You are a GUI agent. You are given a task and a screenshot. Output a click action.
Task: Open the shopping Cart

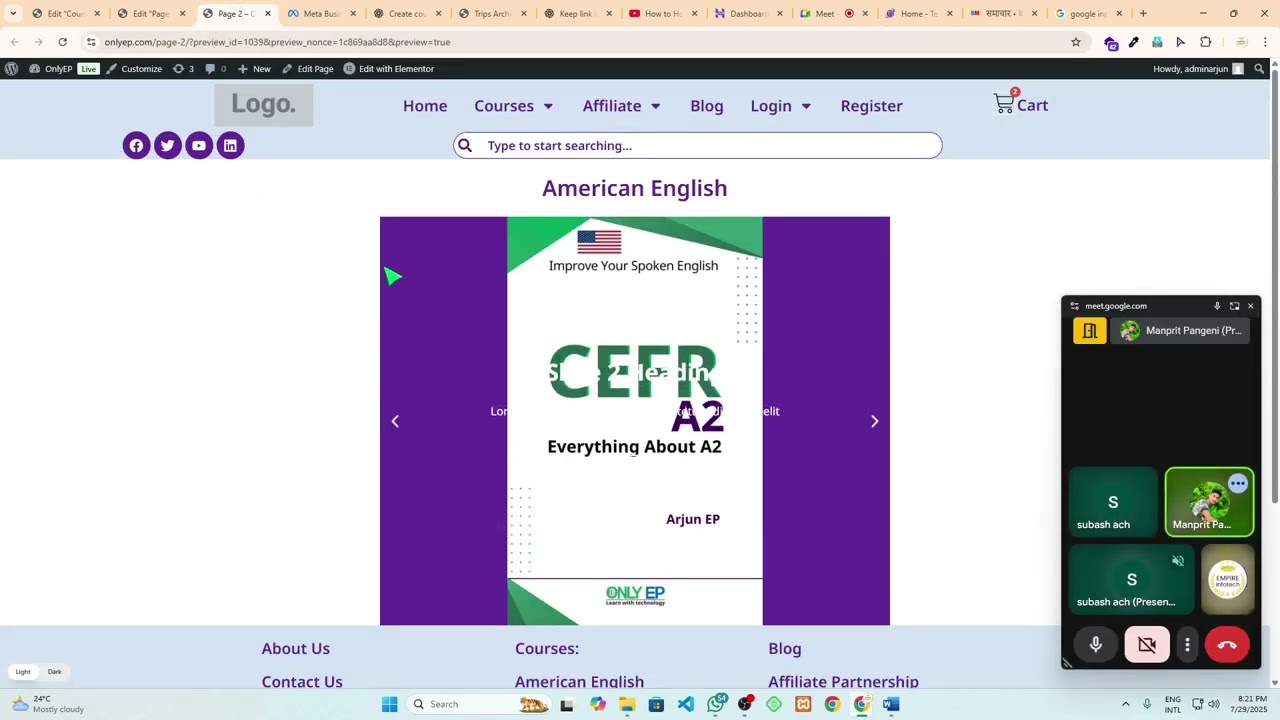1021,104
